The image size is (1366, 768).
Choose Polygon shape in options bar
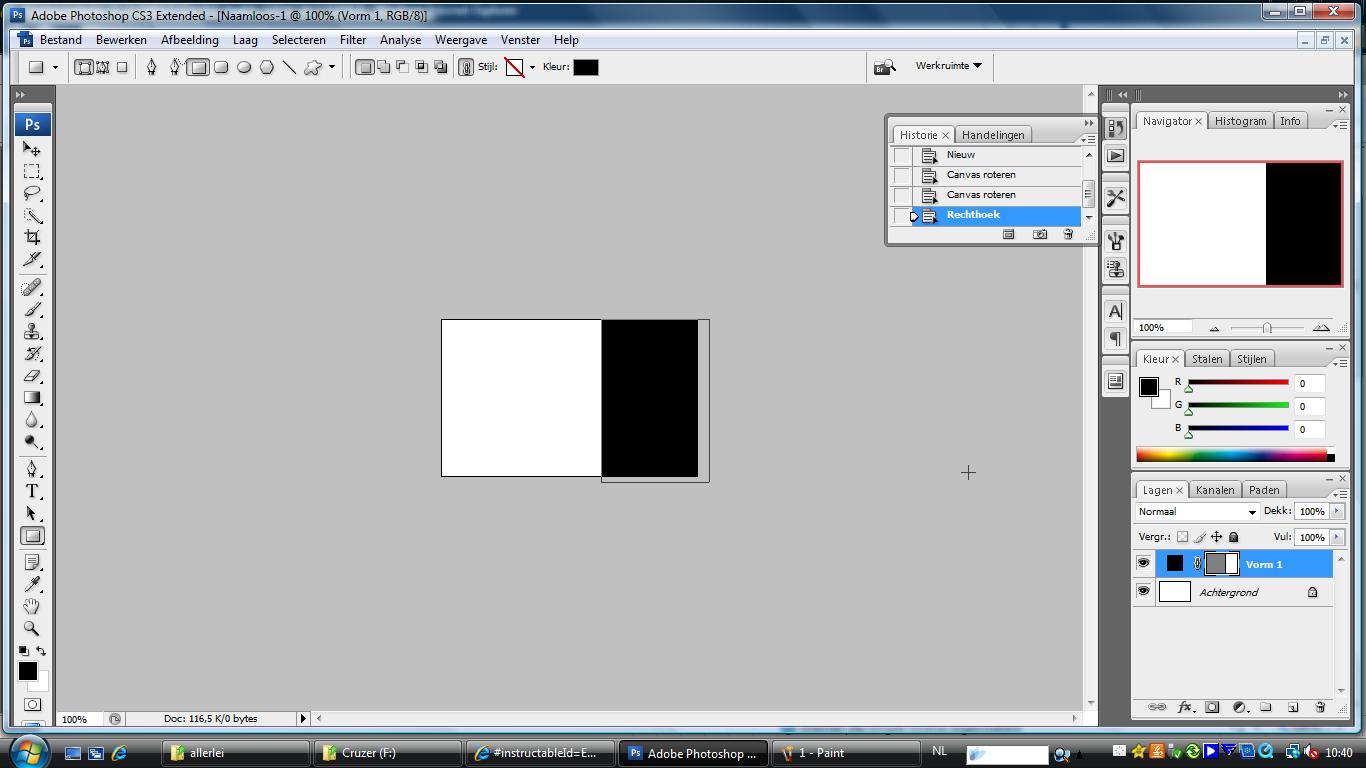pos(267,67)
